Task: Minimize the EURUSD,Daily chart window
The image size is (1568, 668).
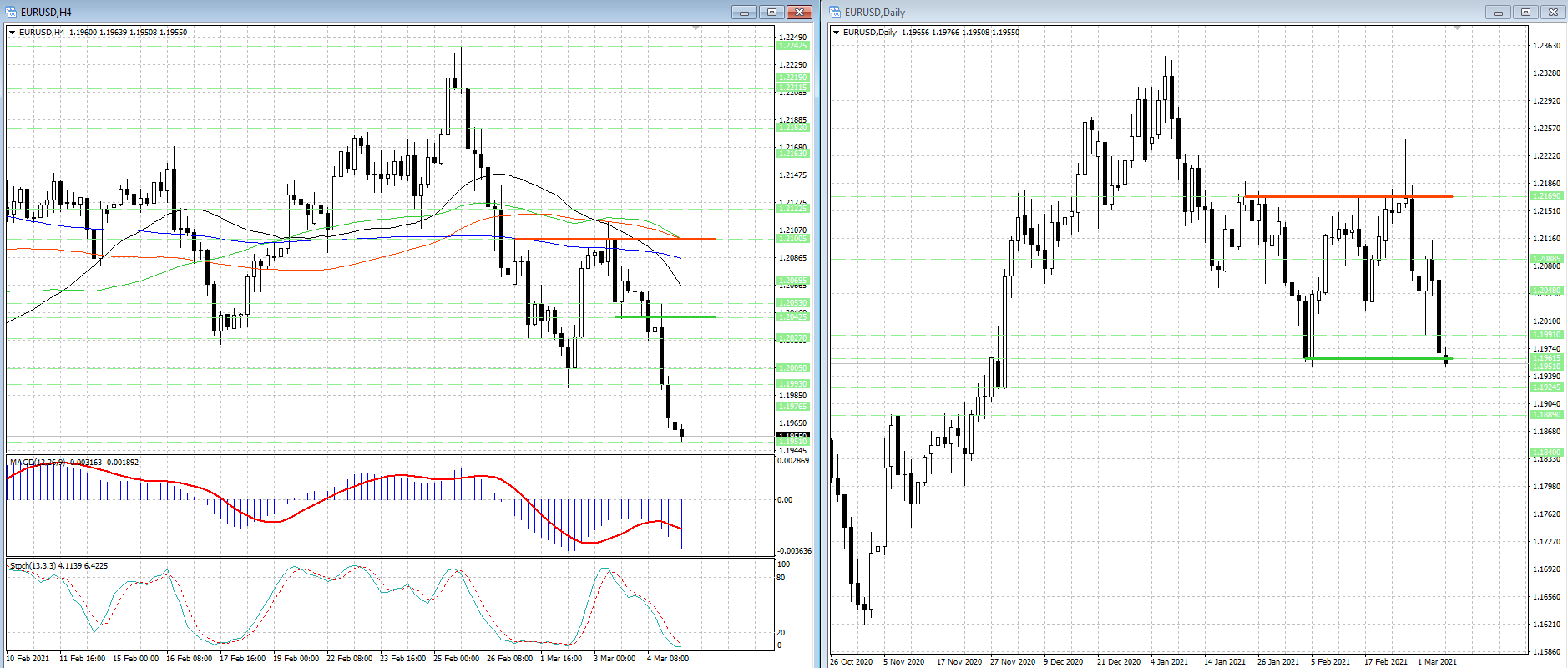Action: [x=1498, y=12]
